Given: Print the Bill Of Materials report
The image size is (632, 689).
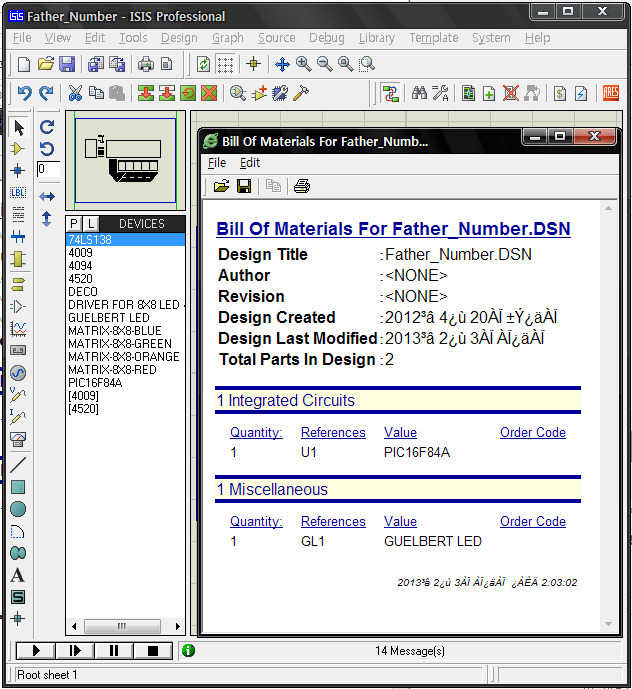Looking at the screenshot, I should point(301,186).
